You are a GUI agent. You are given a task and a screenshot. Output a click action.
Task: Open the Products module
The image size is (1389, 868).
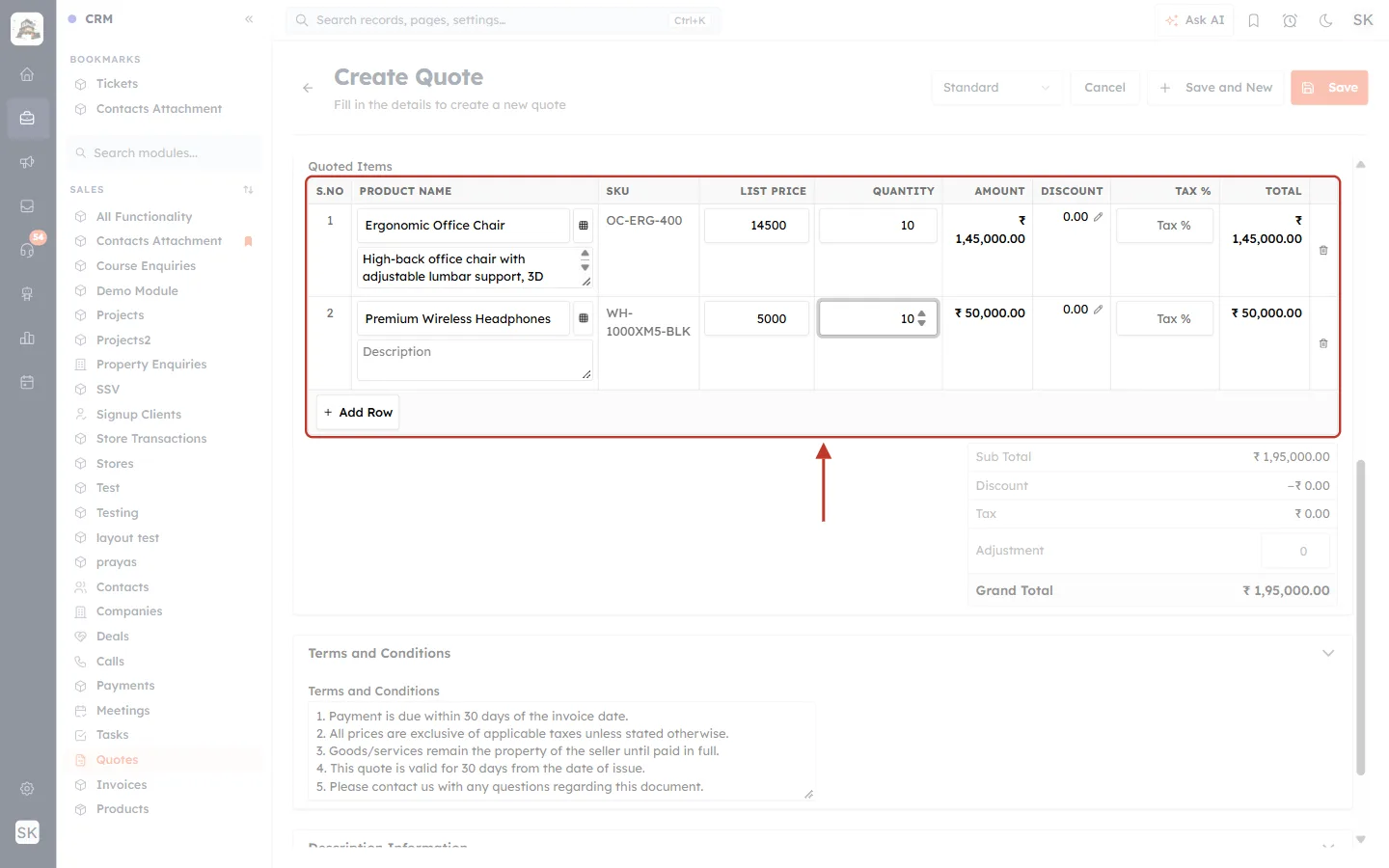[x=123, y=809]
